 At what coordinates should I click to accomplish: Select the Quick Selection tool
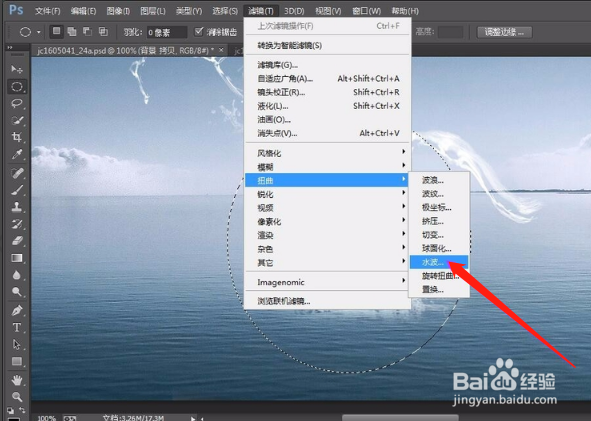(x=17, y=121)
